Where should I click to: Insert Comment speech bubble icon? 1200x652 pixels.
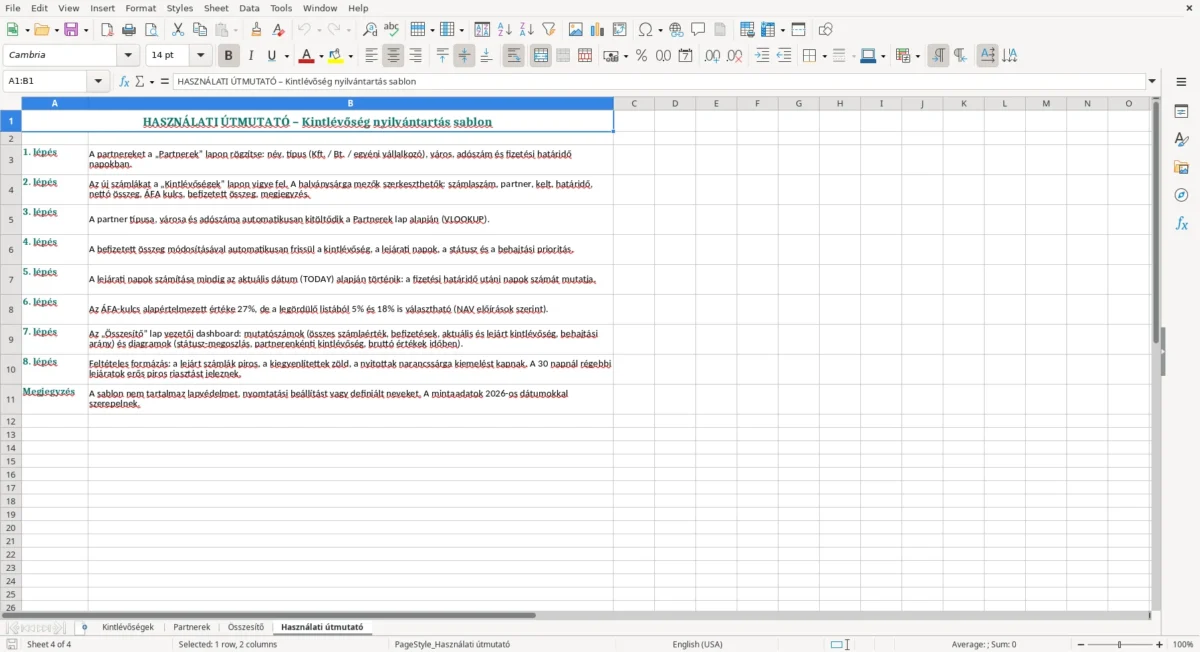[699, 30]
